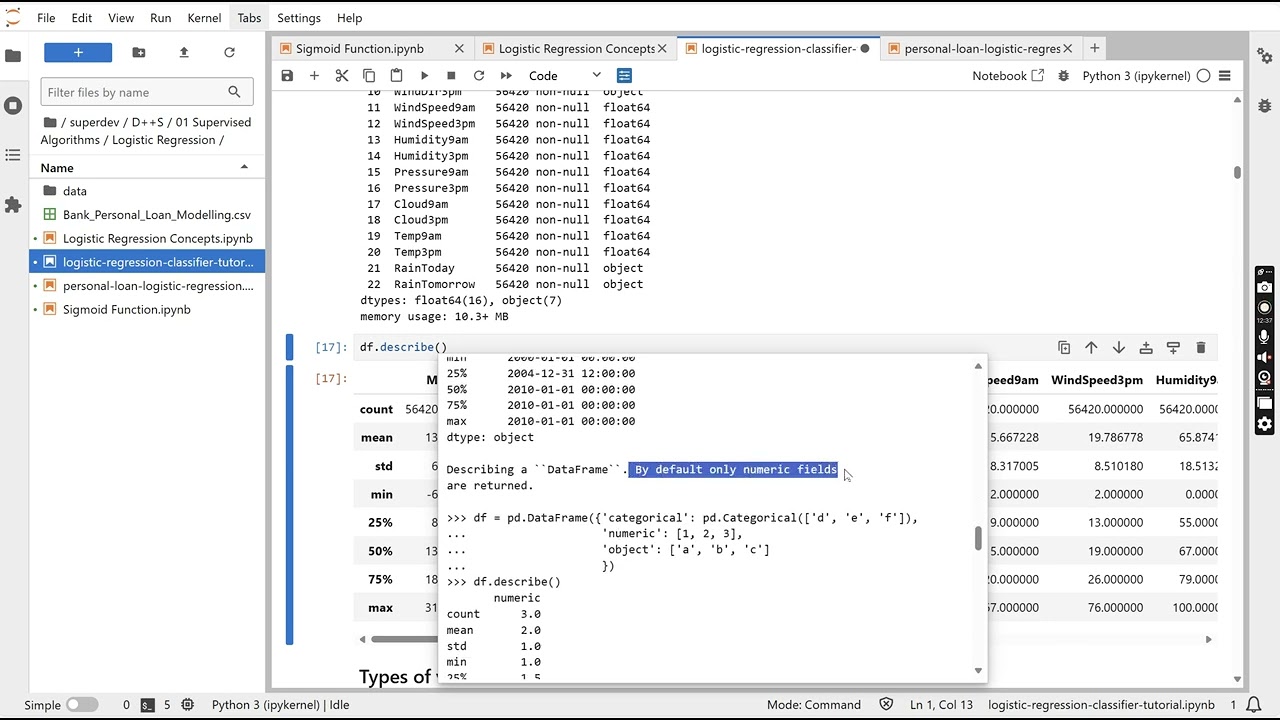Open the Debugger panel on right sidebar
This screenshot has width=1280, height=720.
pyautogui.click(x=1265, y=105)
